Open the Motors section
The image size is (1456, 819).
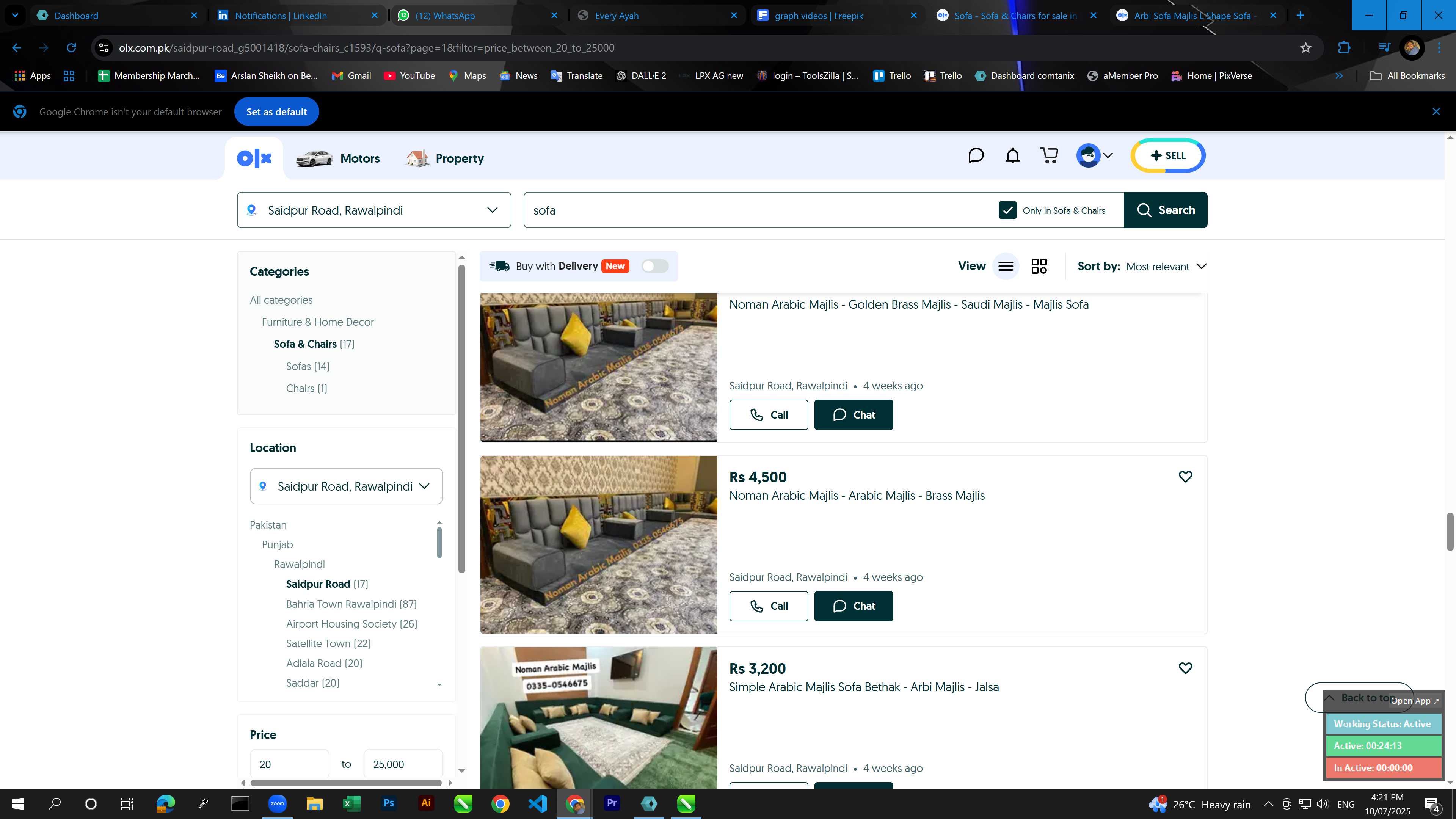tap(338, 158)
